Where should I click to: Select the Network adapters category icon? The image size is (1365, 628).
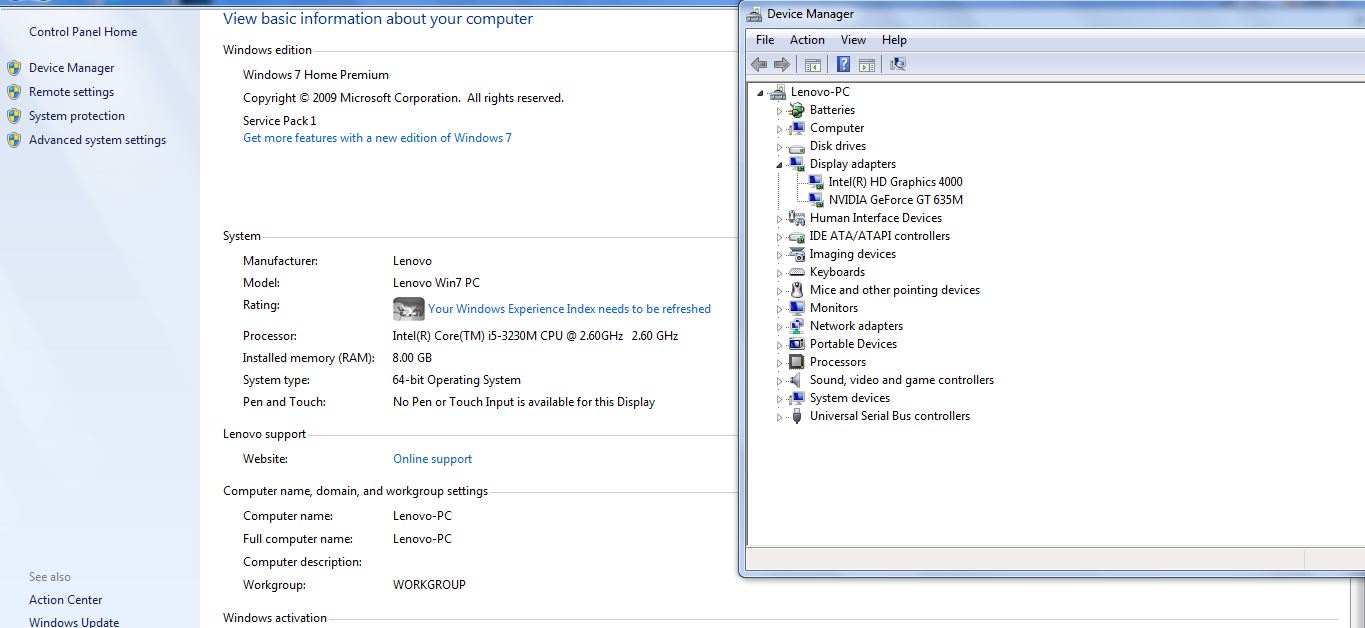tap(797, 326)
